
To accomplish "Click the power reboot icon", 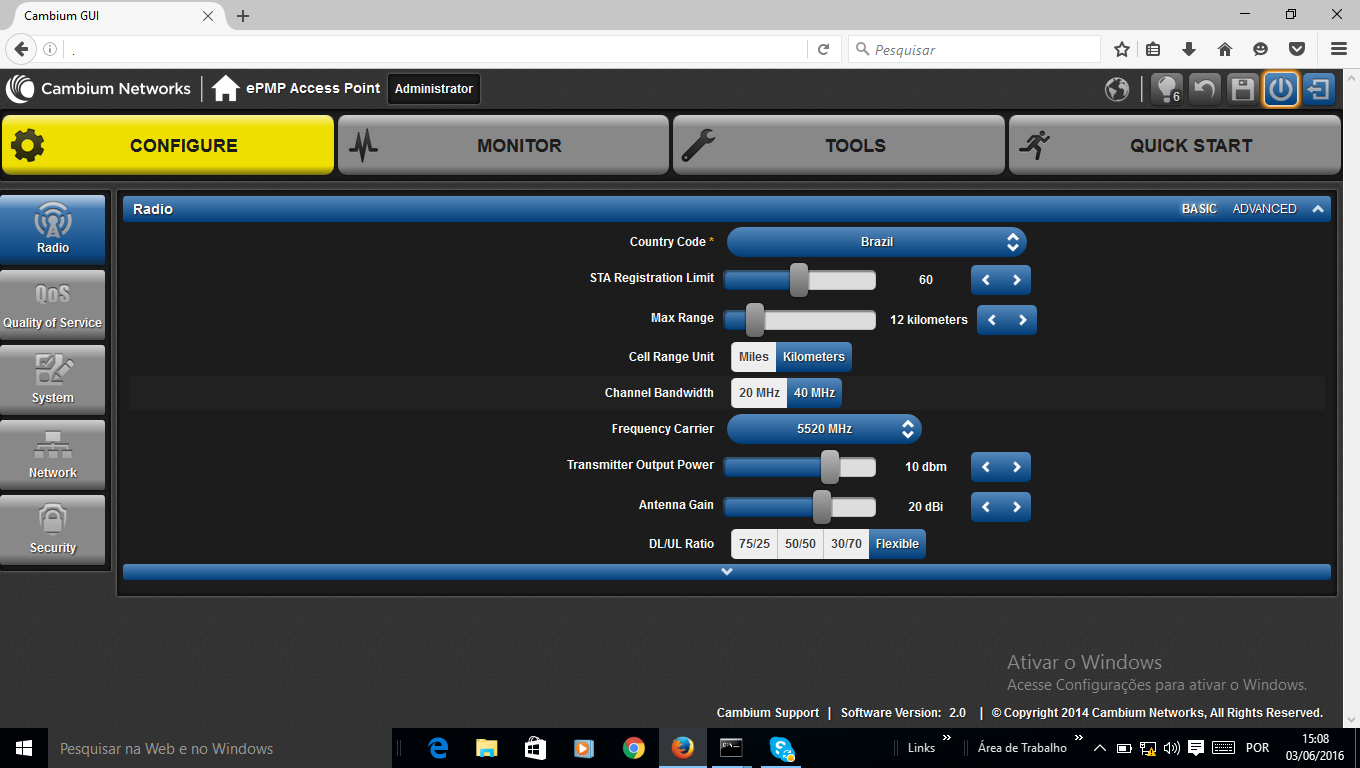I will click(x=1281, y=89).
